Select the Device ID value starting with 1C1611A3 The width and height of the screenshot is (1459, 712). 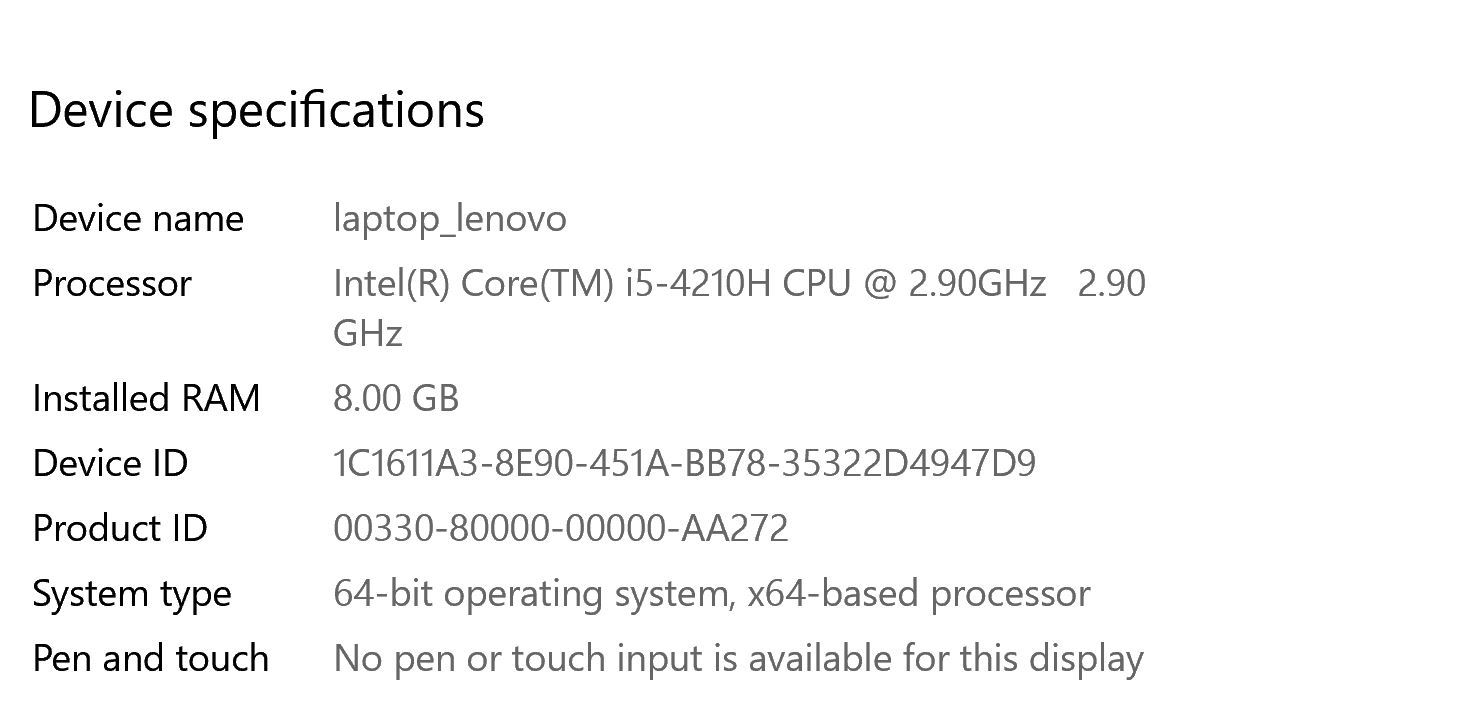pos(684,463)
